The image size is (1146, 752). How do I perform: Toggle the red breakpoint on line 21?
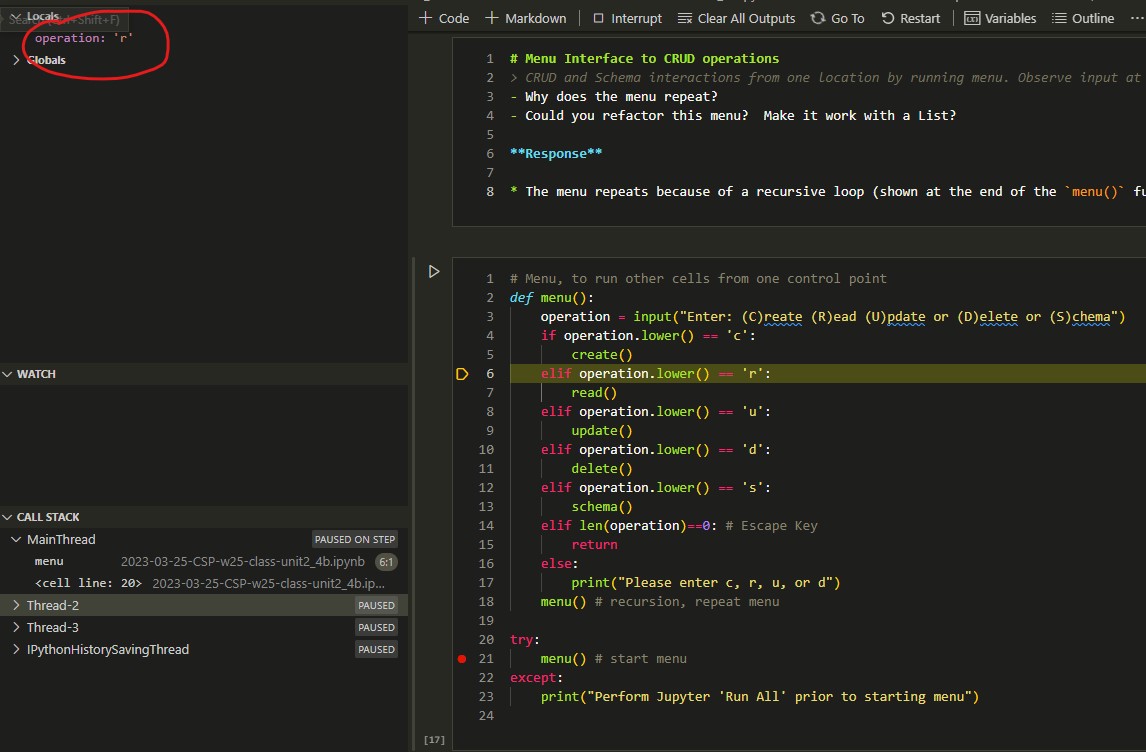pos(461,659)
